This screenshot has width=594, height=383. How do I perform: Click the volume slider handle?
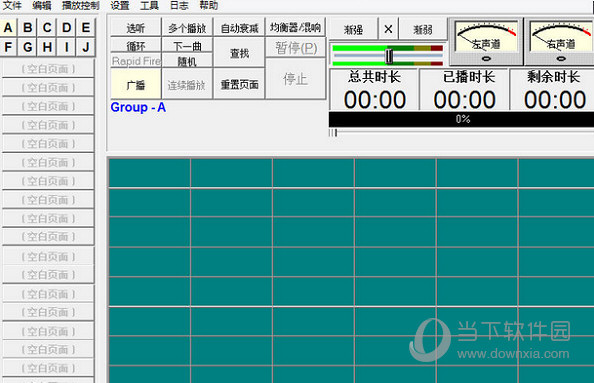[x=389, y=56]
